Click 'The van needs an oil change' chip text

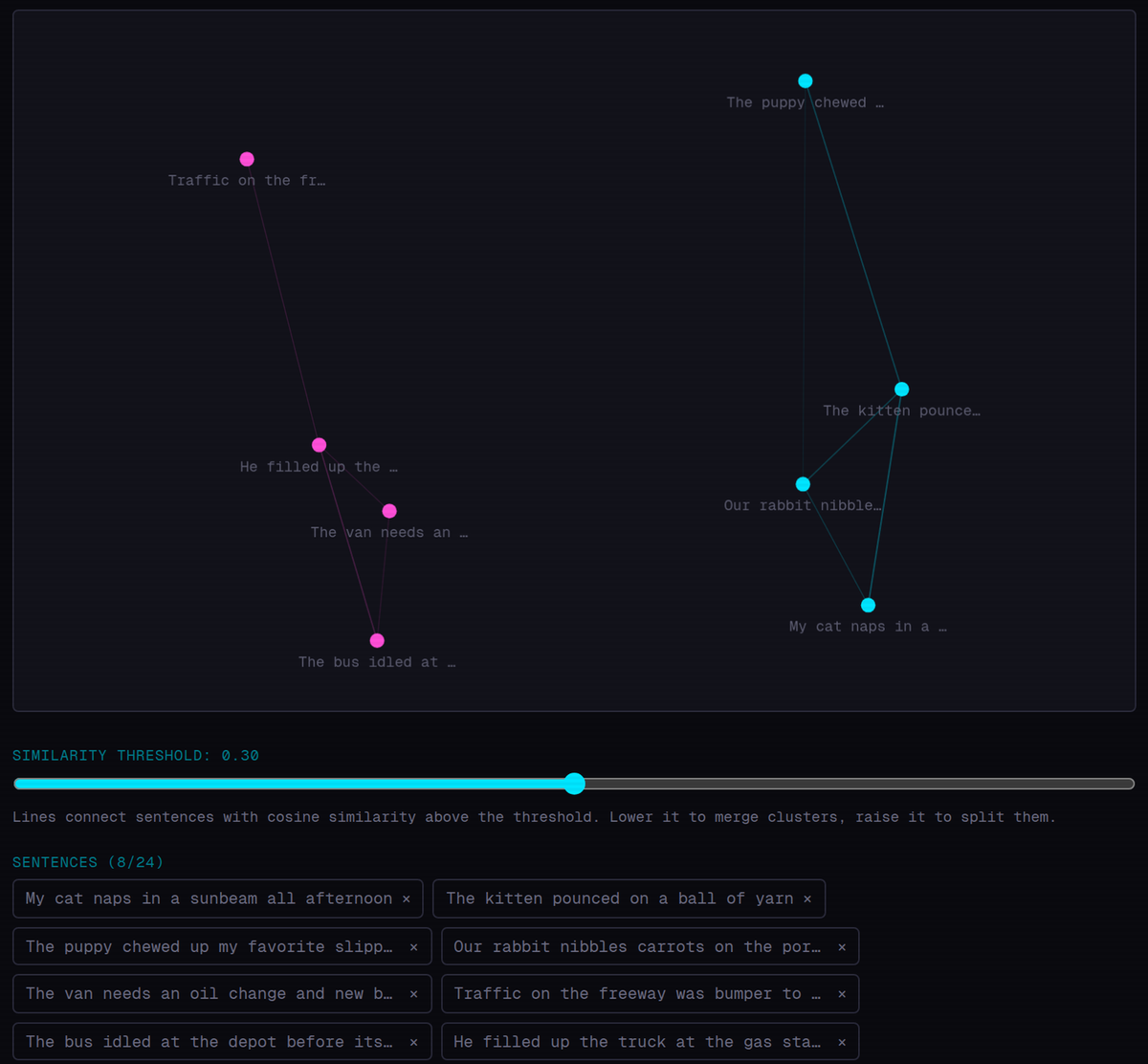[210, 993]
